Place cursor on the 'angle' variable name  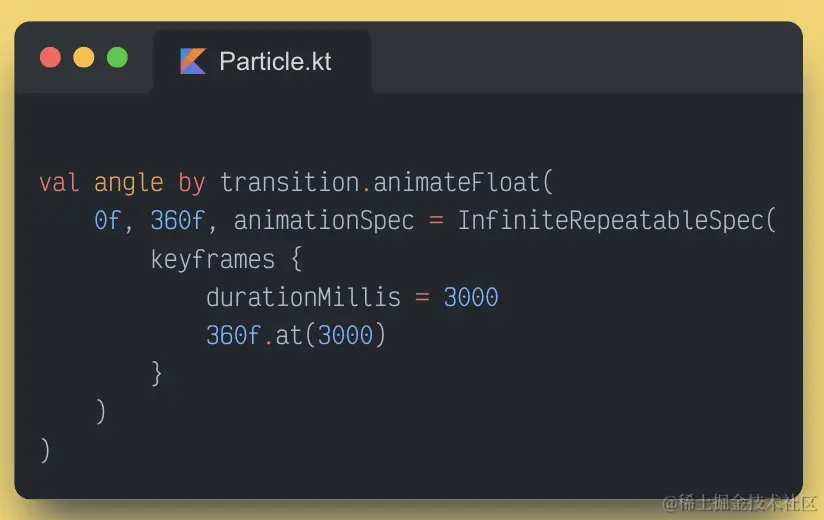(128, 183)
